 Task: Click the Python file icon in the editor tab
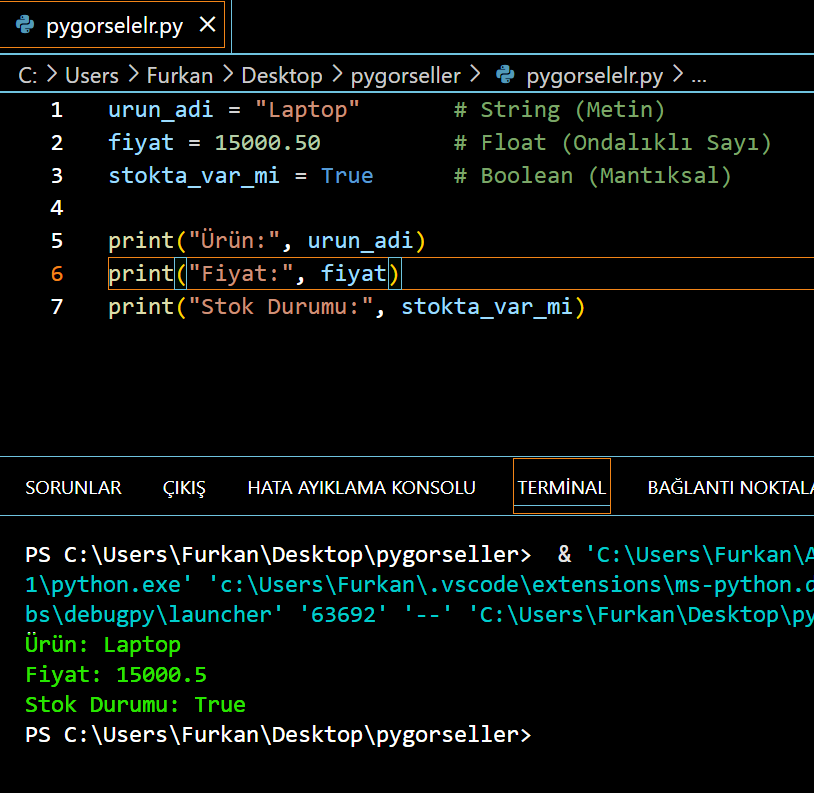point(24,26)
